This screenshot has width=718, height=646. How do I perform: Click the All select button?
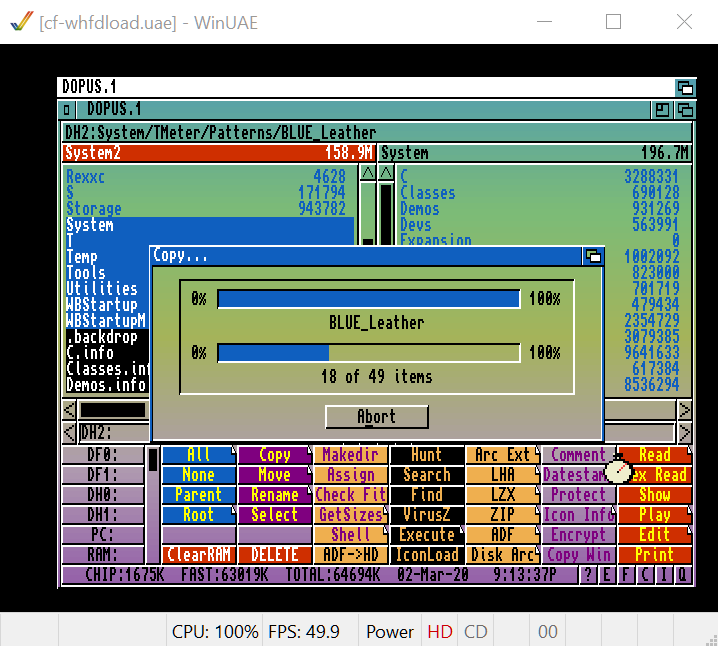[199, 455]
